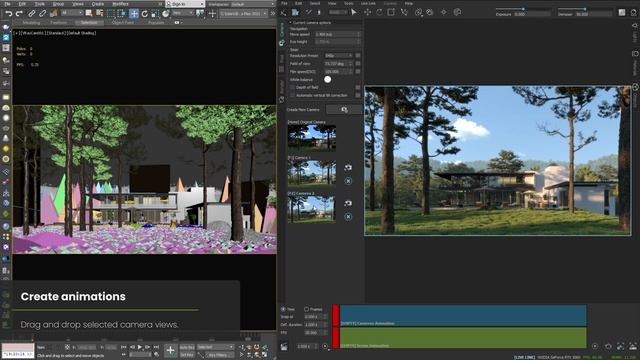Viewport: 640px width, 360px height.
Task: Click the clapperboard icon below the timeline settings
Action: pyautogui.click(x=284, y=347)
